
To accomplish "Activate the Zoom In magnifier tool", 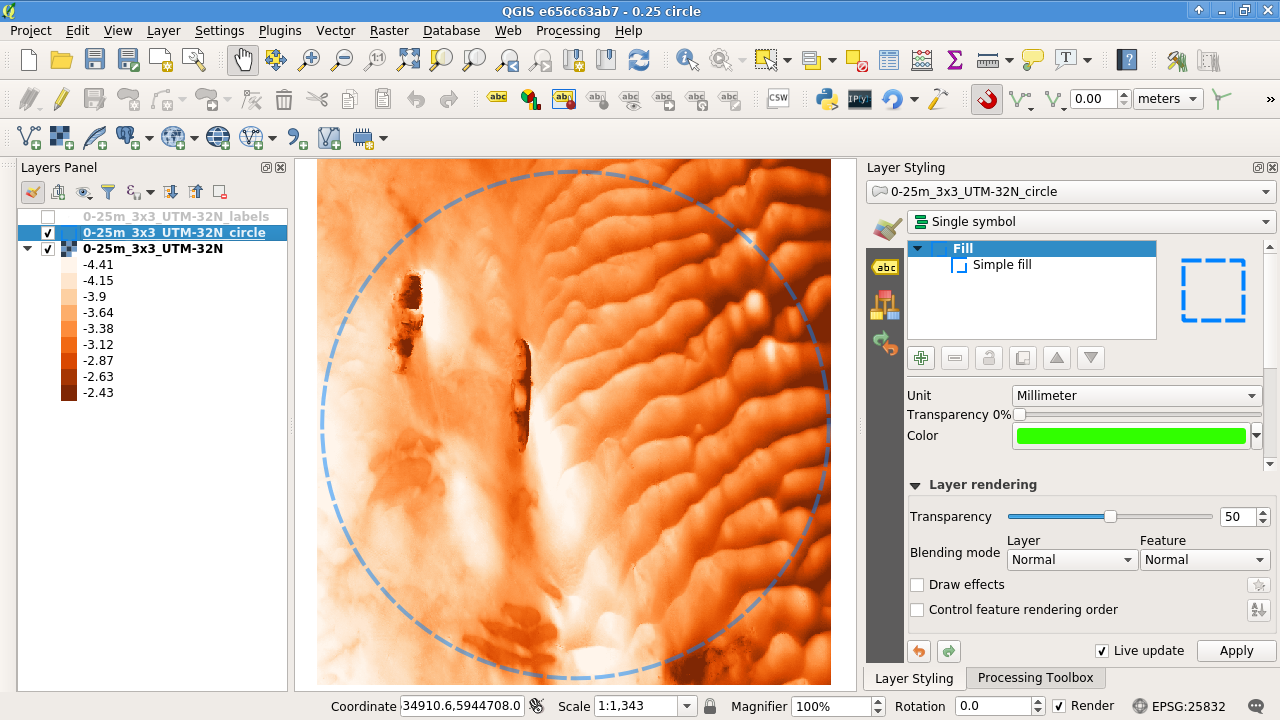I will (309, 60).
